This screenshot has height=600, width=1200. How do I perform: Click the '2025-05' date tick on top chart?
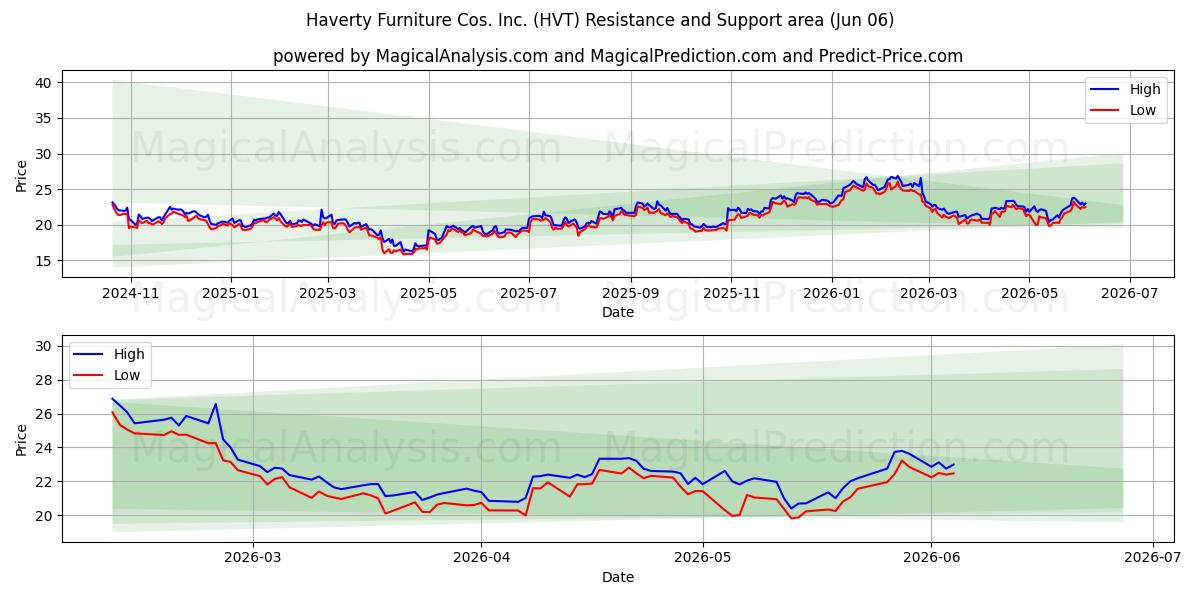pos(428,295)
